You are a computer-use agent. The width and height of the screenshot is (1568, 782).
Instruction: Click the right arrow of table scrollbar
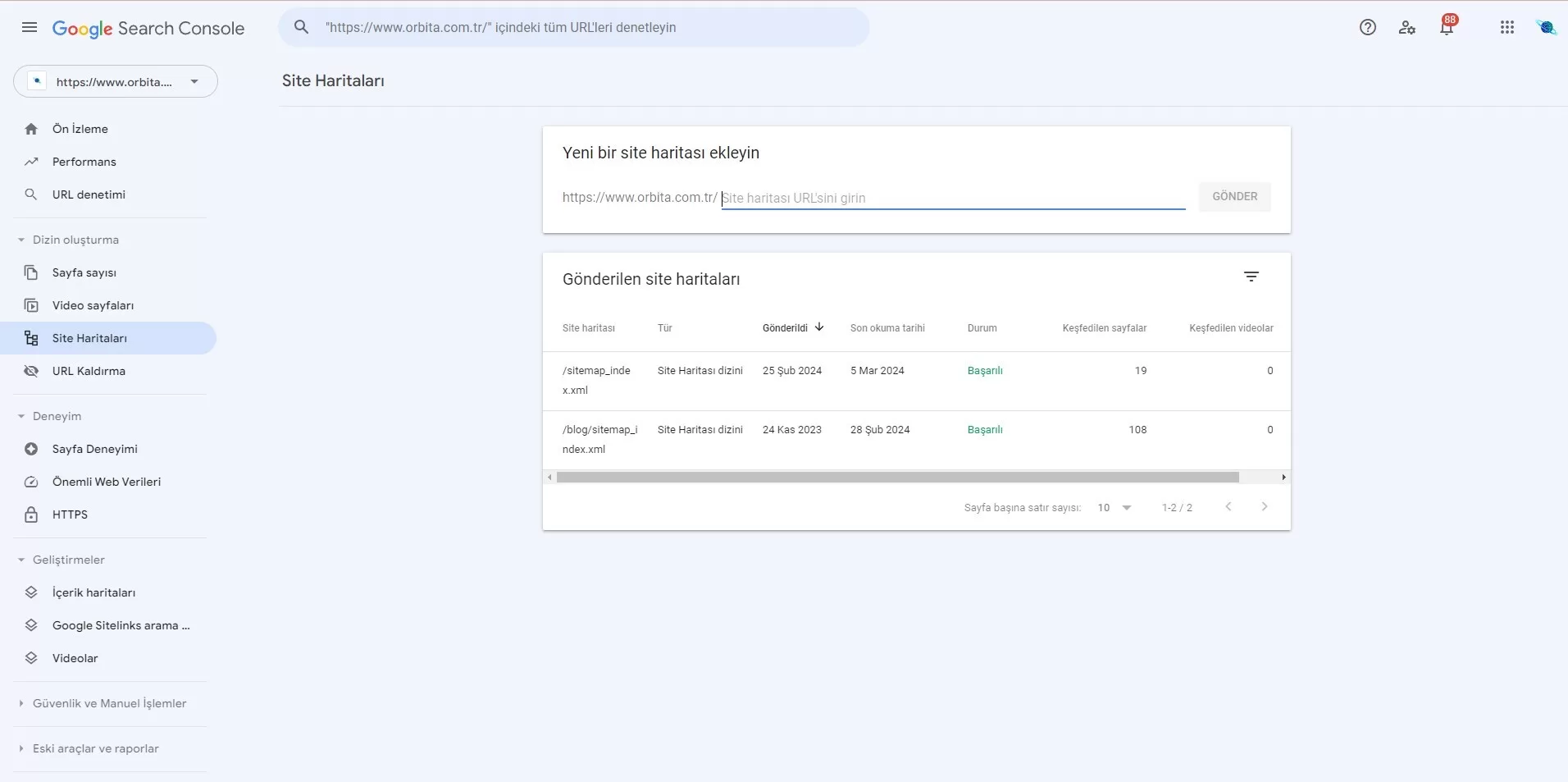tap(1283, 477)
